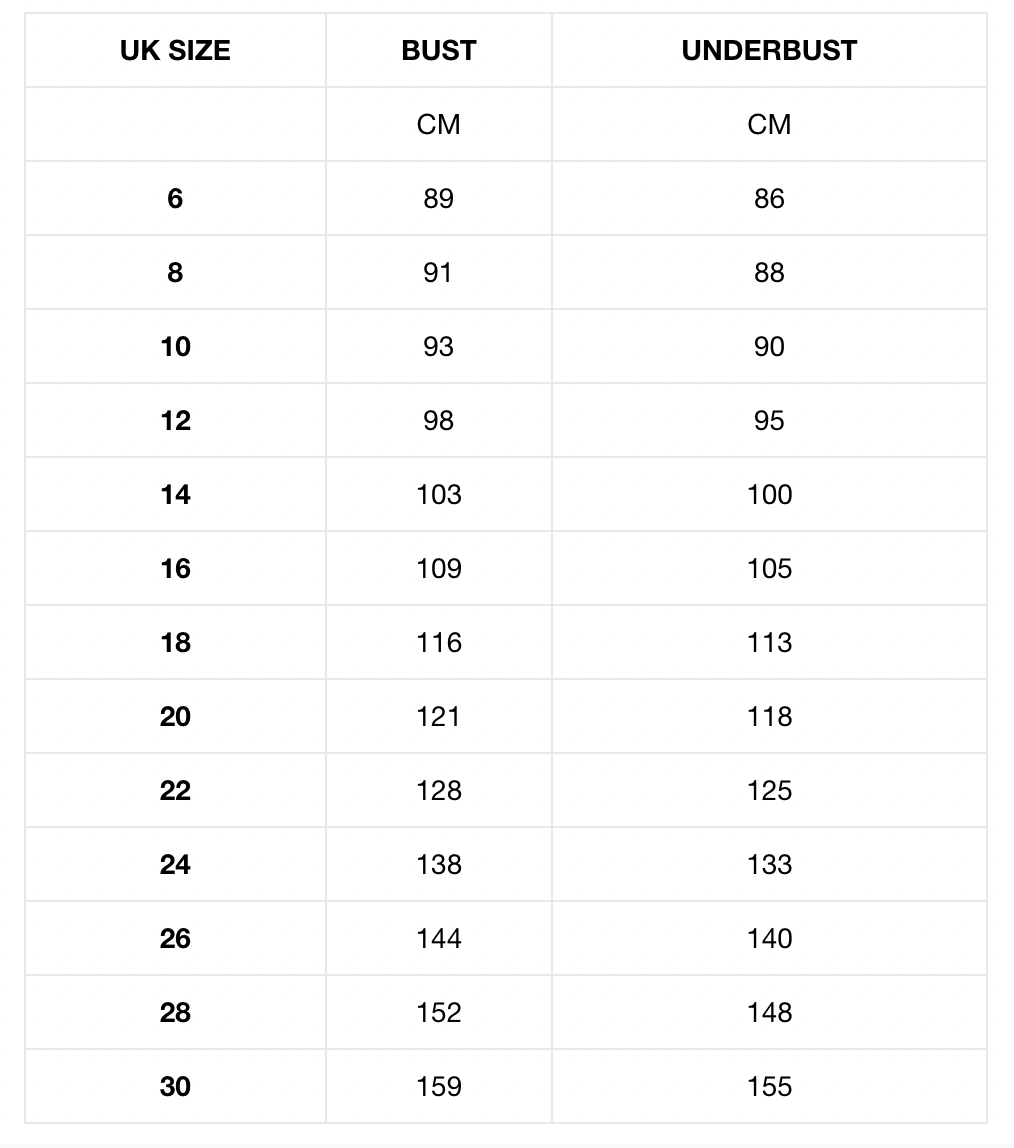Select underbust value 113
The height and width of the screenshot is (1148, 1014).
[x=769, y=642]
